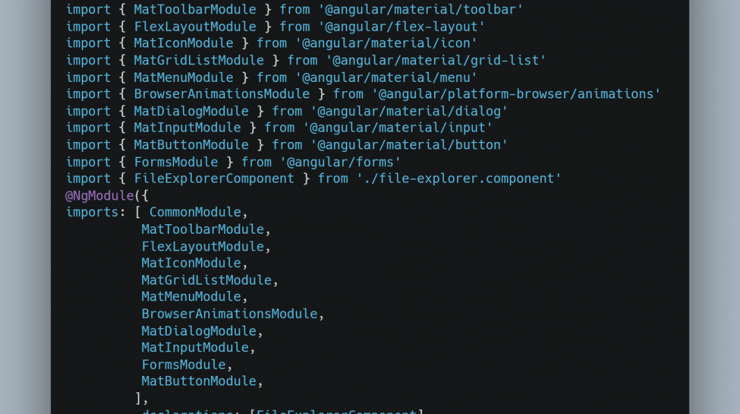Click the MatIconModule import identifier

coord(184,43)
